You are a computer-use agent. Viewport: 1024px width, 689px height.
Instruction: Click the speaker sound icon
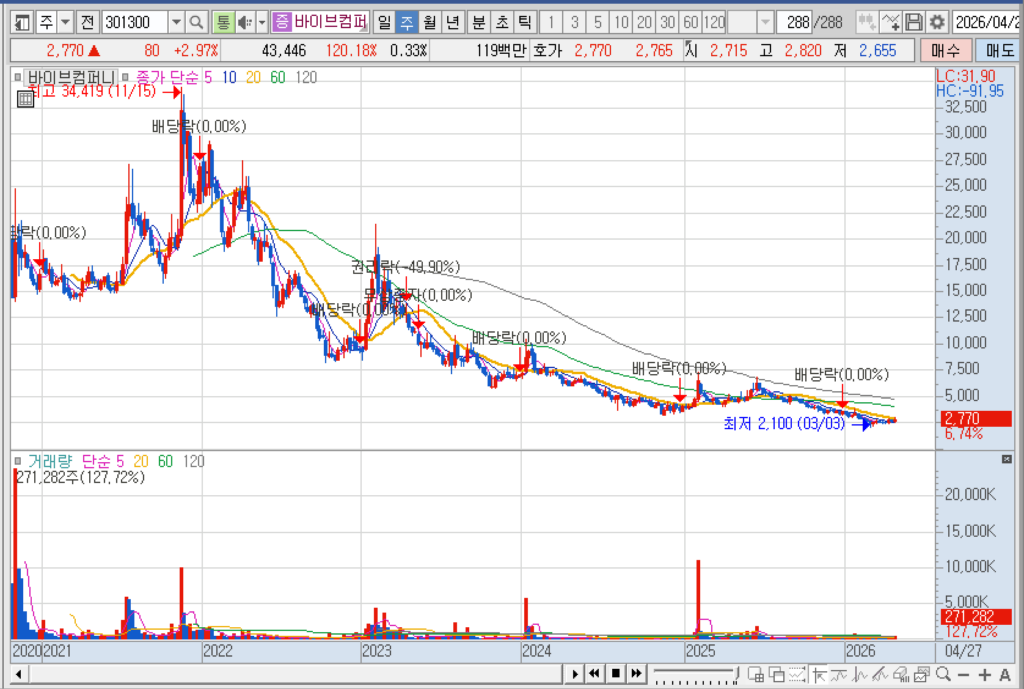point(245,22)
